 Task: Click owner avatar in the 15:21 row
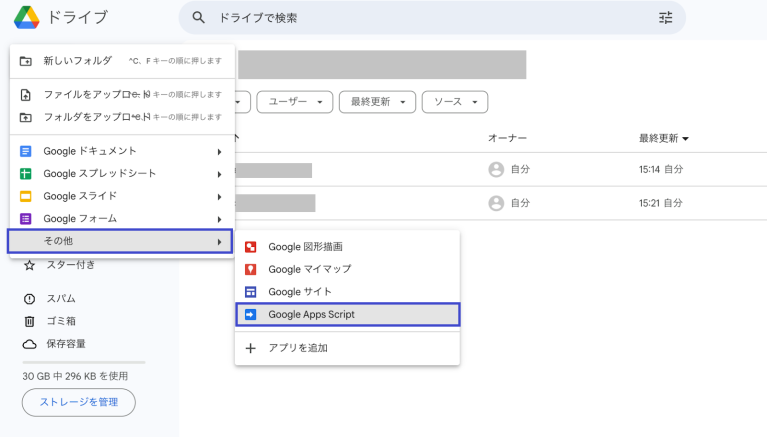(x=496, y=203)
